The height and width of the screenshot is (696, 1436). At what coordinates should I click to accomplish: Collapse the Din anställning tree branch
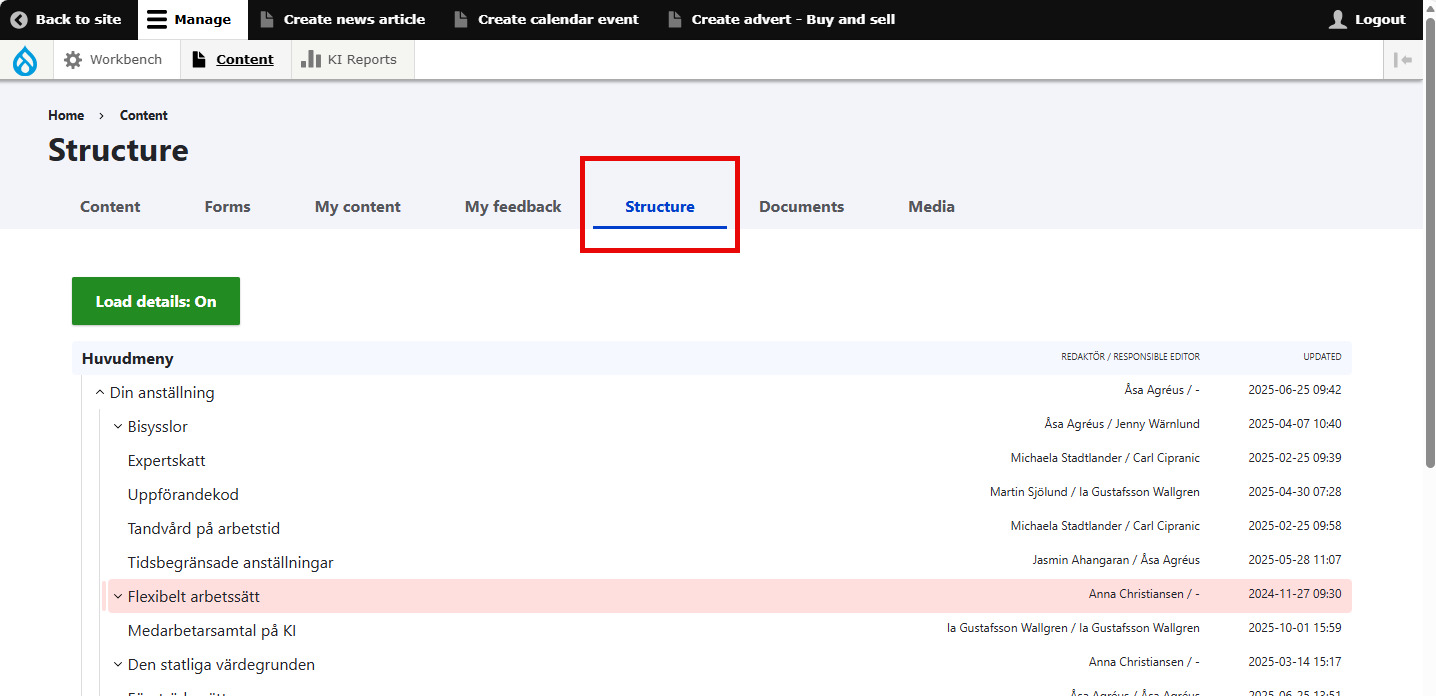pos(100,393)
